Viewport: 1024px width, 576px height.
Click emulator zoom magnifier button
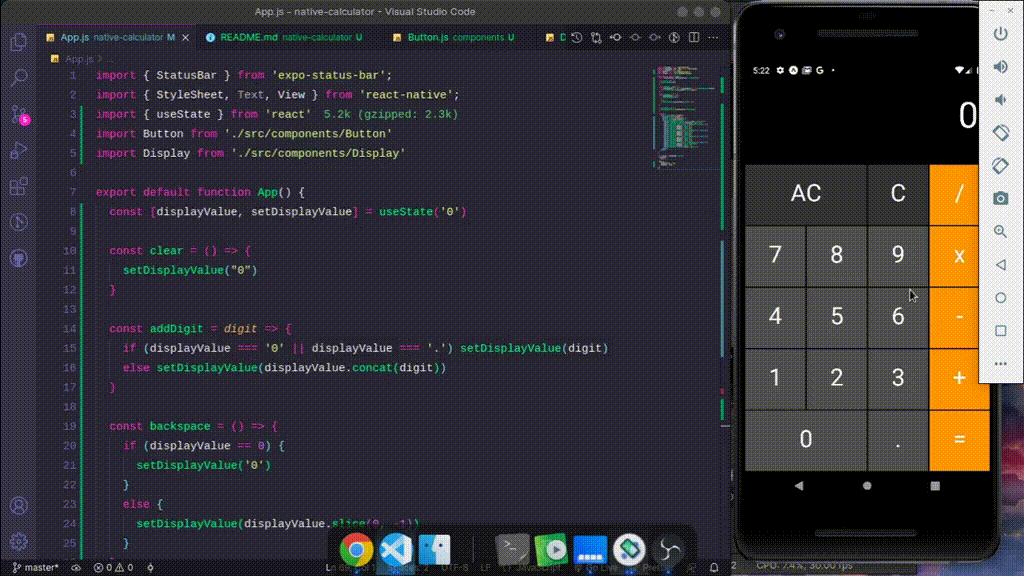(x=1000, y=231)
